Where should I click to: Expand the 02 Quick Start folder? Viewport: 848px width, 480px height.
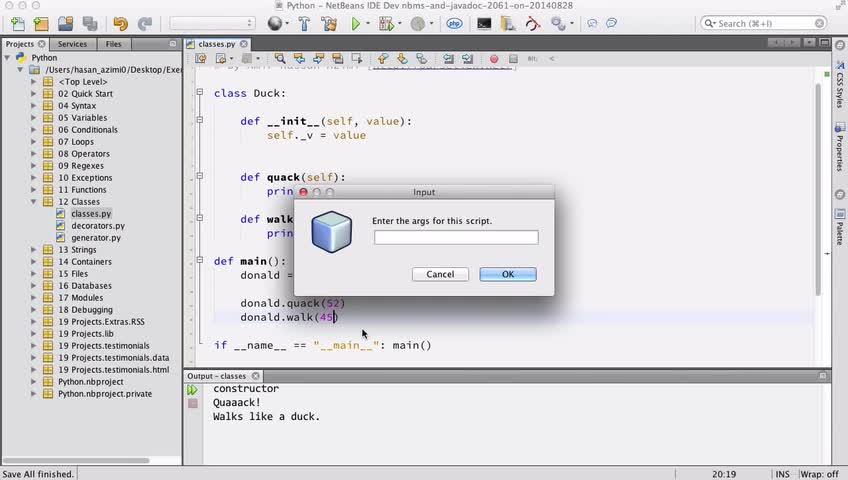34,94
